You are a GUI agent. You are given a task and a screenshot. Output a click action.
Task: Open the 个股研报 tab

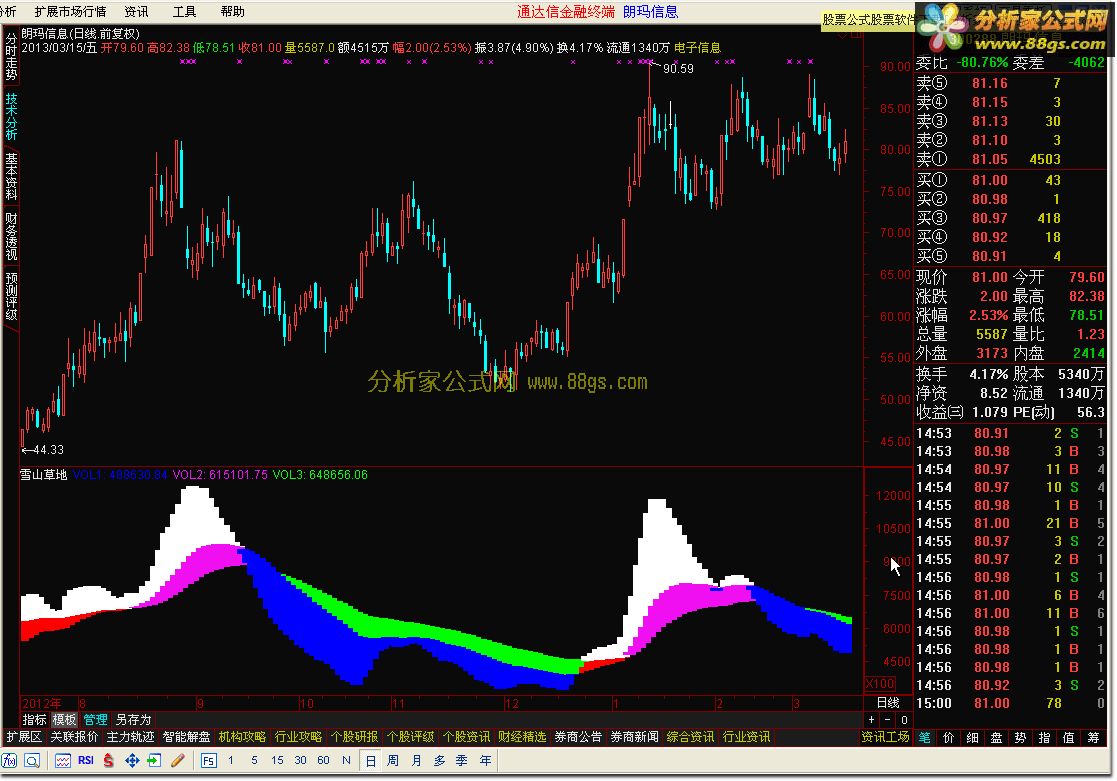point(355,737)
